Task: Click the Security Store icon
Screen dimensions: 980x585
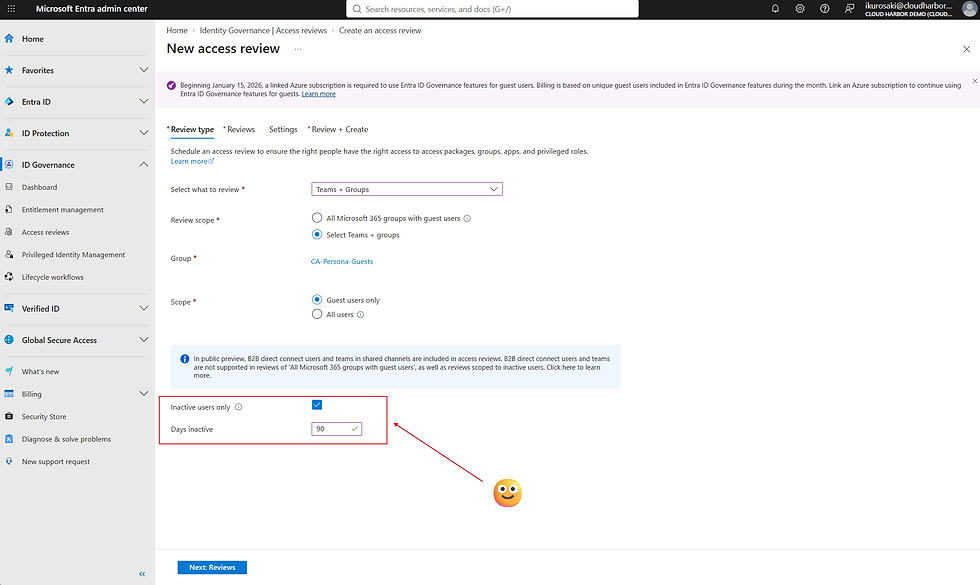Action: tap(9, 416)
